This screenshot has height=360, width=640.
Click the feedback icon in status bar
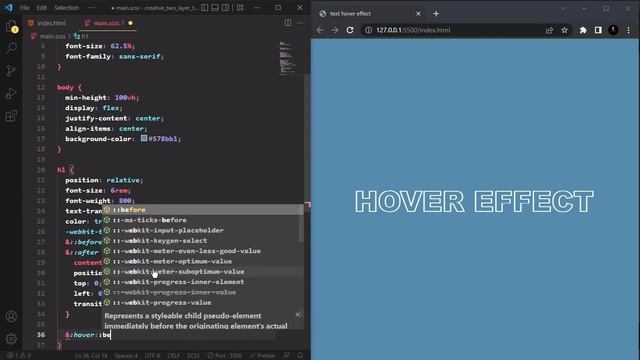pyautogui.click(x=287, y=356)
